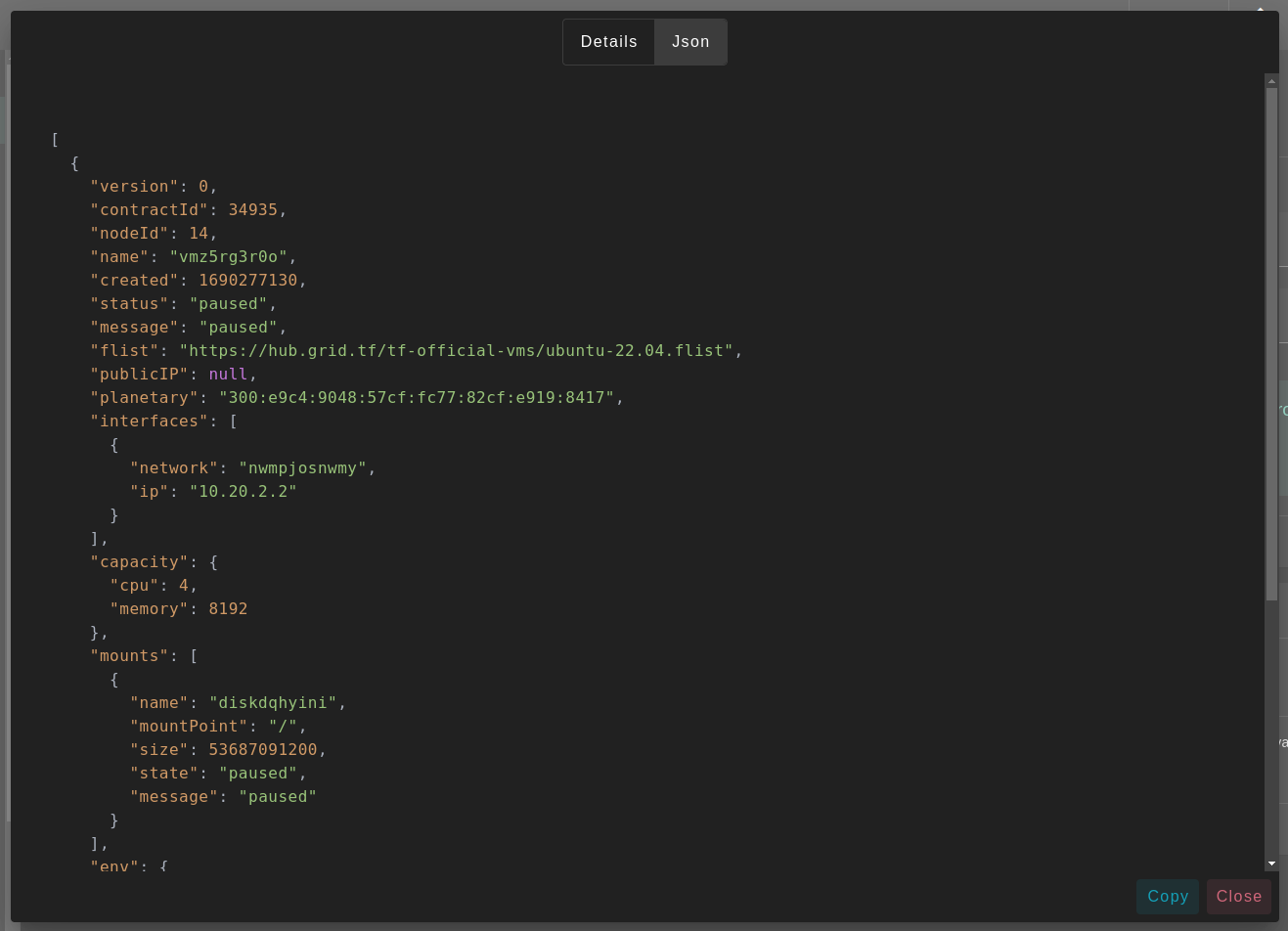Screen dimensions: 1288x931
Task: Click the "interfaces" key text
Action: pos(149,421)
